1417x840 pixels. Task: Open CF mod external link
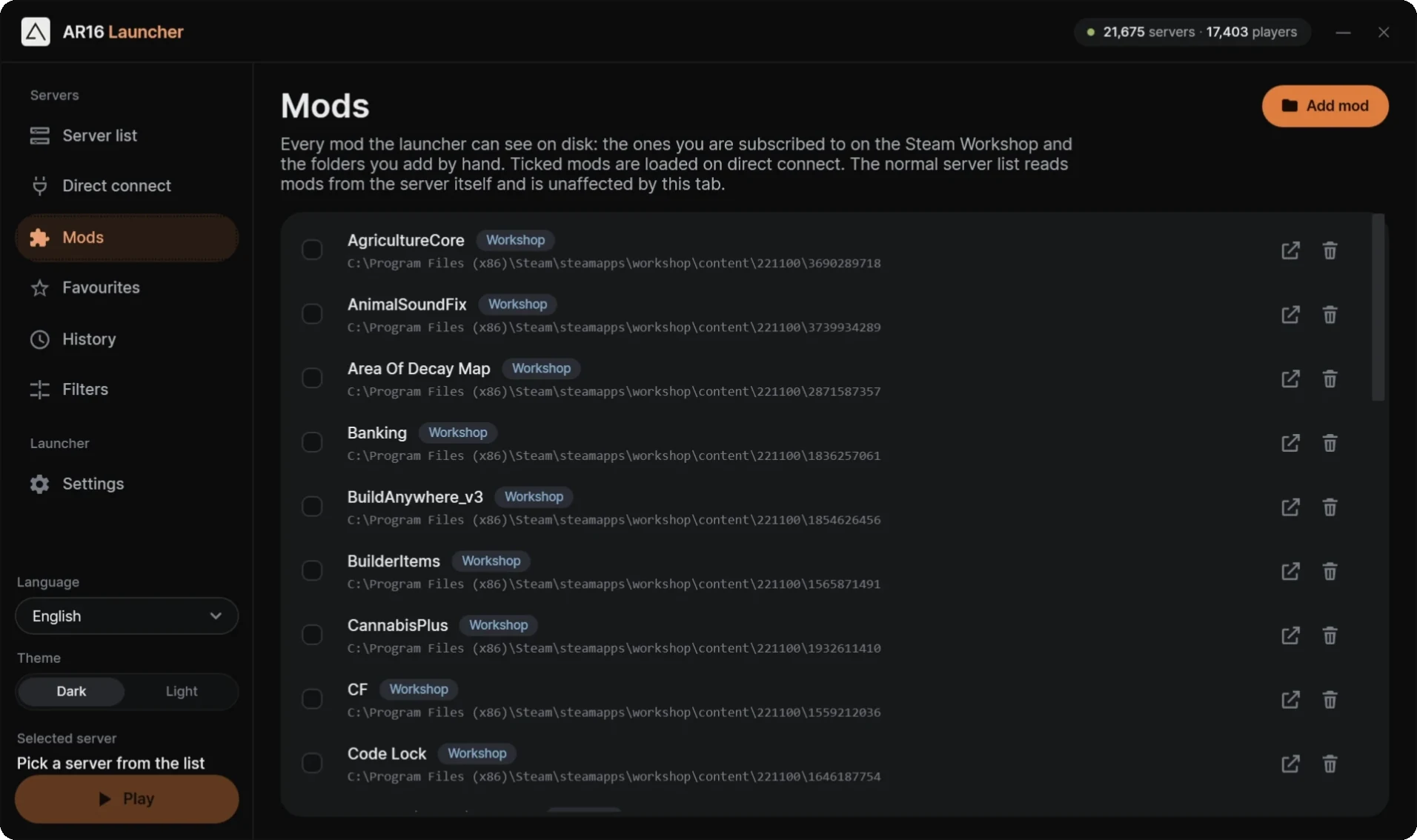[x=1290, y=699]
